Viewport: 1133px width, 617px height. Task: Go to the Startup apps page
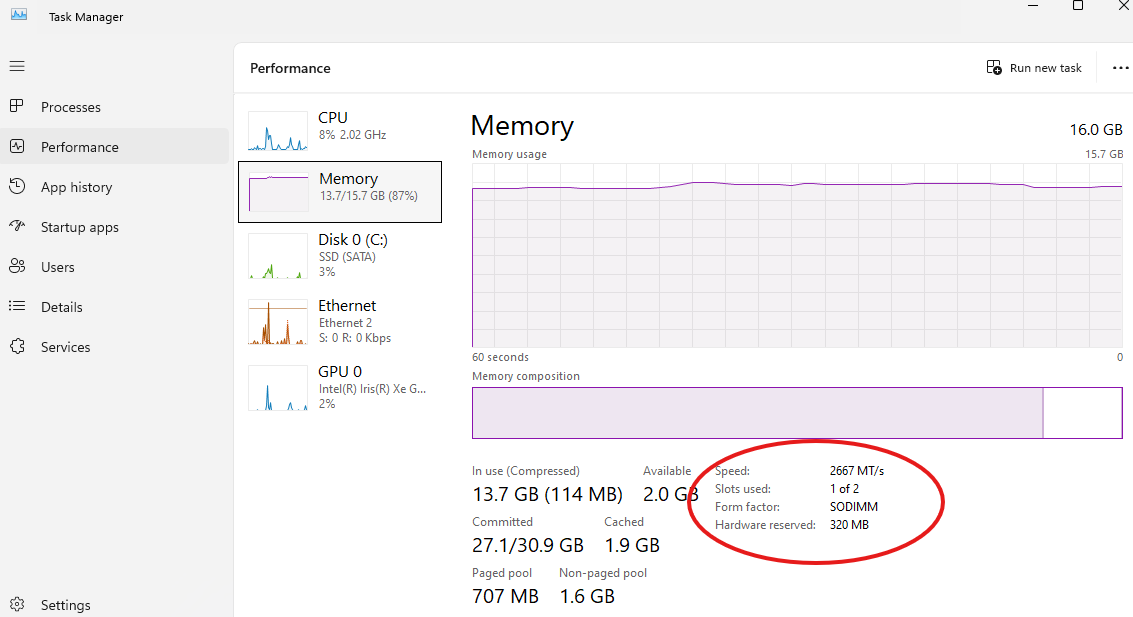click(x=79, y=227)
